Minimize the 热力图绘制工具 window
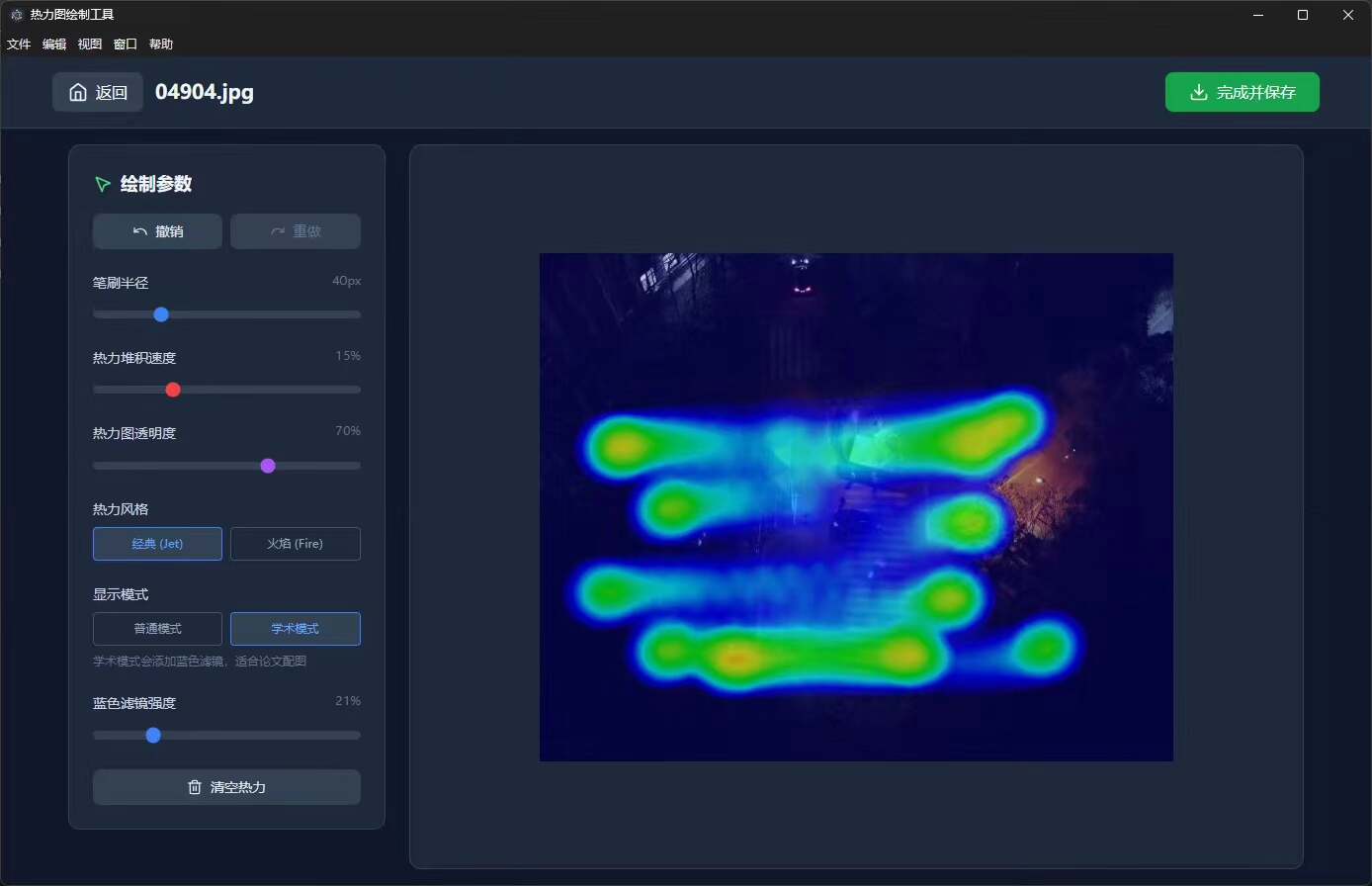 [1258, 15]
